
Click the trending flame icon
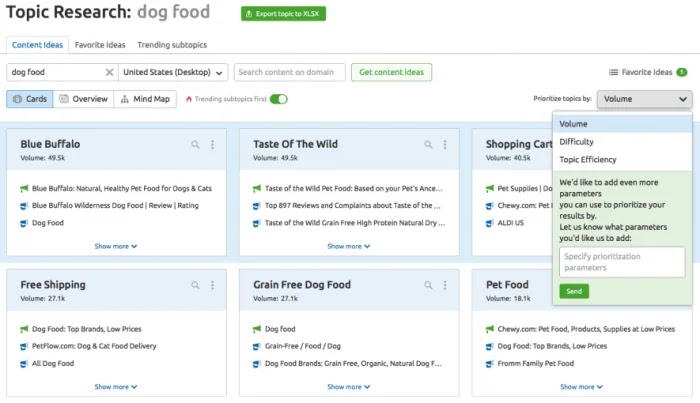(189, 99)
